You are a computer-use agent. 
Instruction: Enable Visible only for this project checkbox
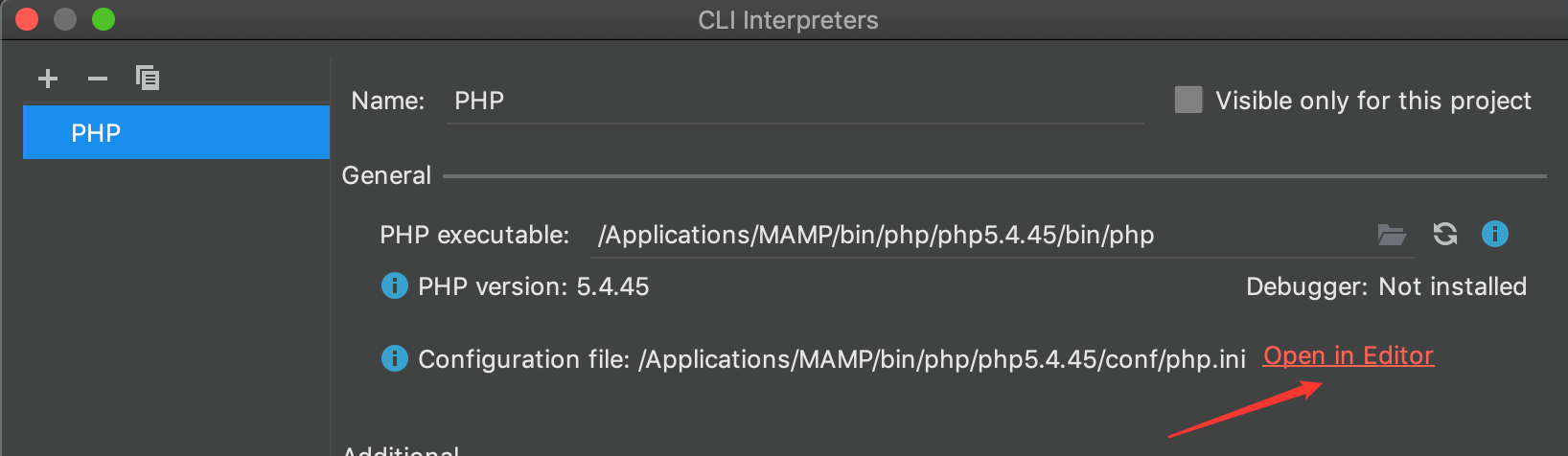tap(1188, 100)
